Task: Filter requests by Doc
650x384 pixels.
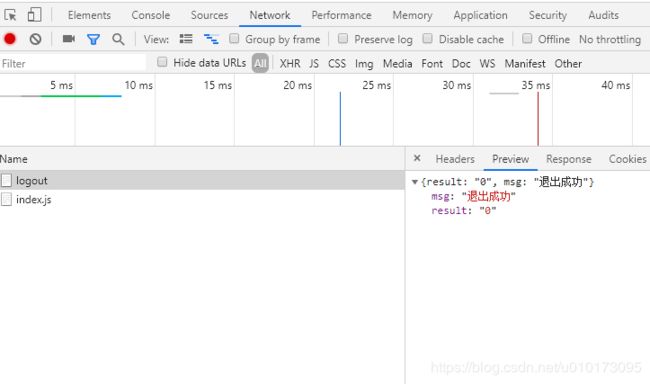Action: point(461,63)
